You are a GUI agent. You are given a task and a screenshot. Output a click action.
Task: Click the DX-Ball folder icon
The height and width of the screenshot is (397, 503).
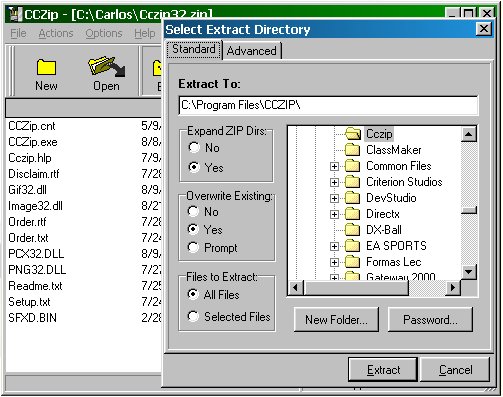point(352,230)
